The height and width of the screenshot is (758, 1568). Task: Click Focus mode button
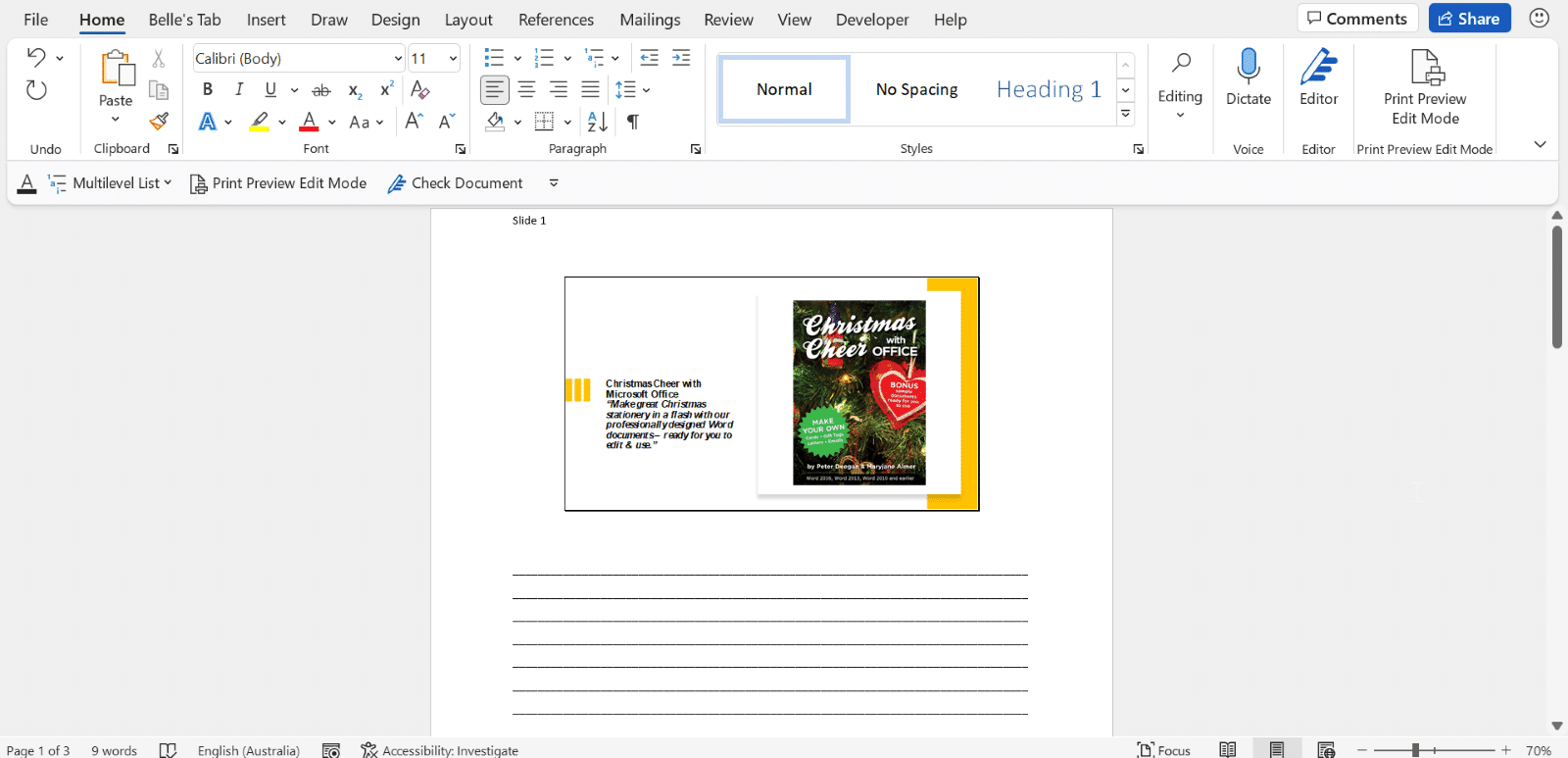pyautogui.click(x=1164, y=750)
